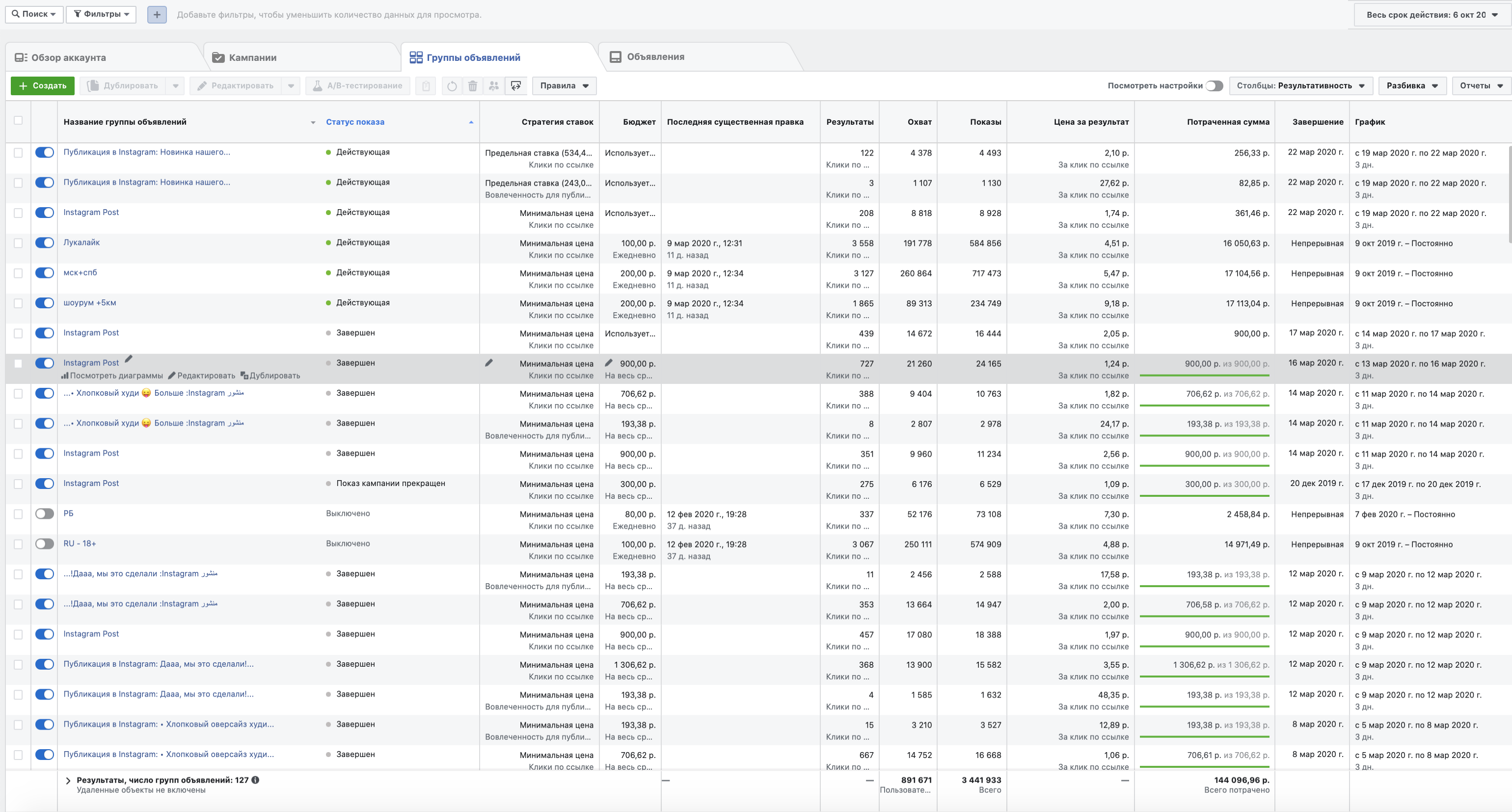Click the audience people icon in toolbar
Image resolution: width=1512 pixels, height=812 pixels.
[x=494, y=86]
